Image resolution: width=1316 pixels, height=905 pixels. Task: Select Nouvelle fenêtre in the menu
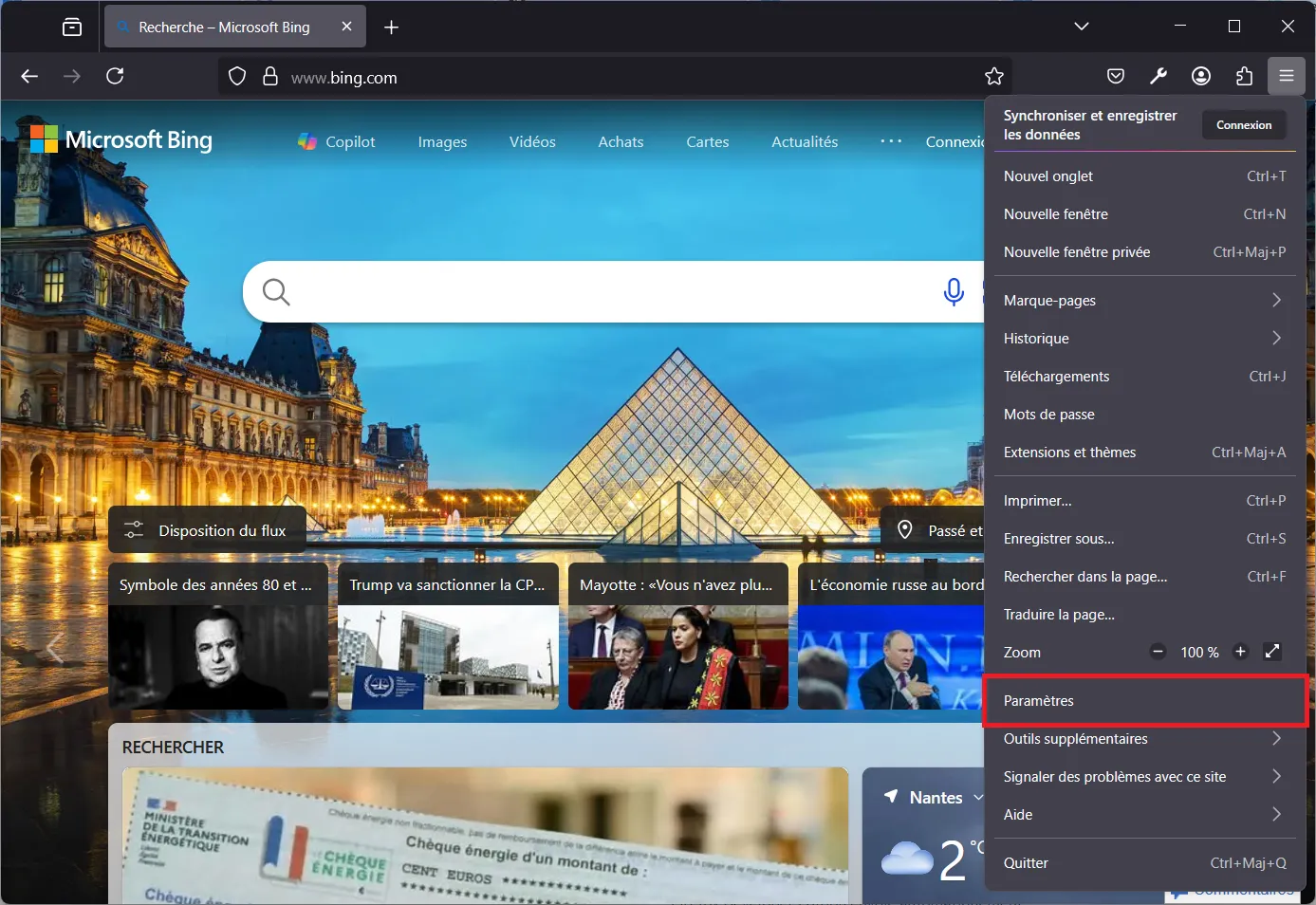[x=1144, y=214]
